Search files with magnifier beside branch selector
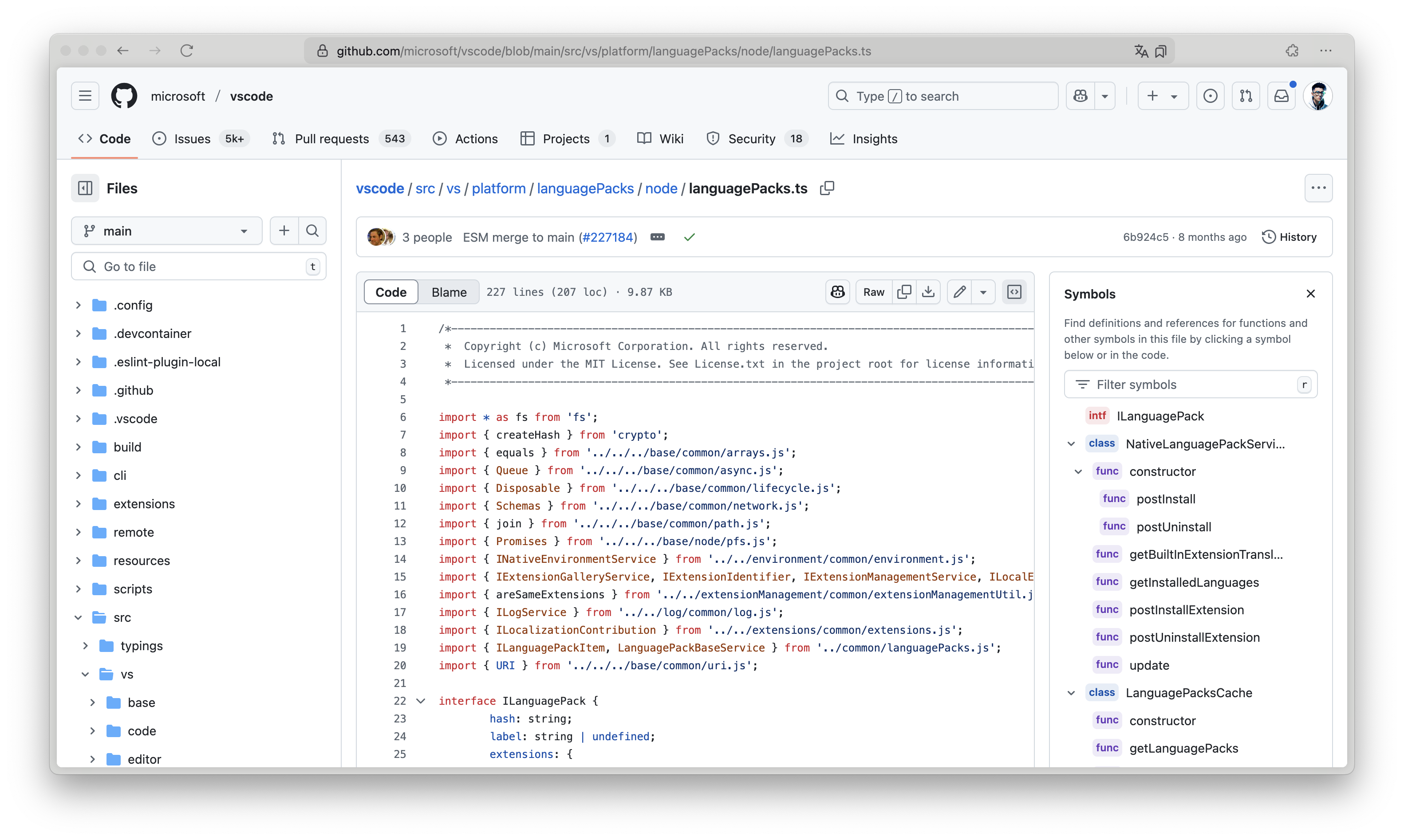1404x840 pixels. (x=312, y=230)
